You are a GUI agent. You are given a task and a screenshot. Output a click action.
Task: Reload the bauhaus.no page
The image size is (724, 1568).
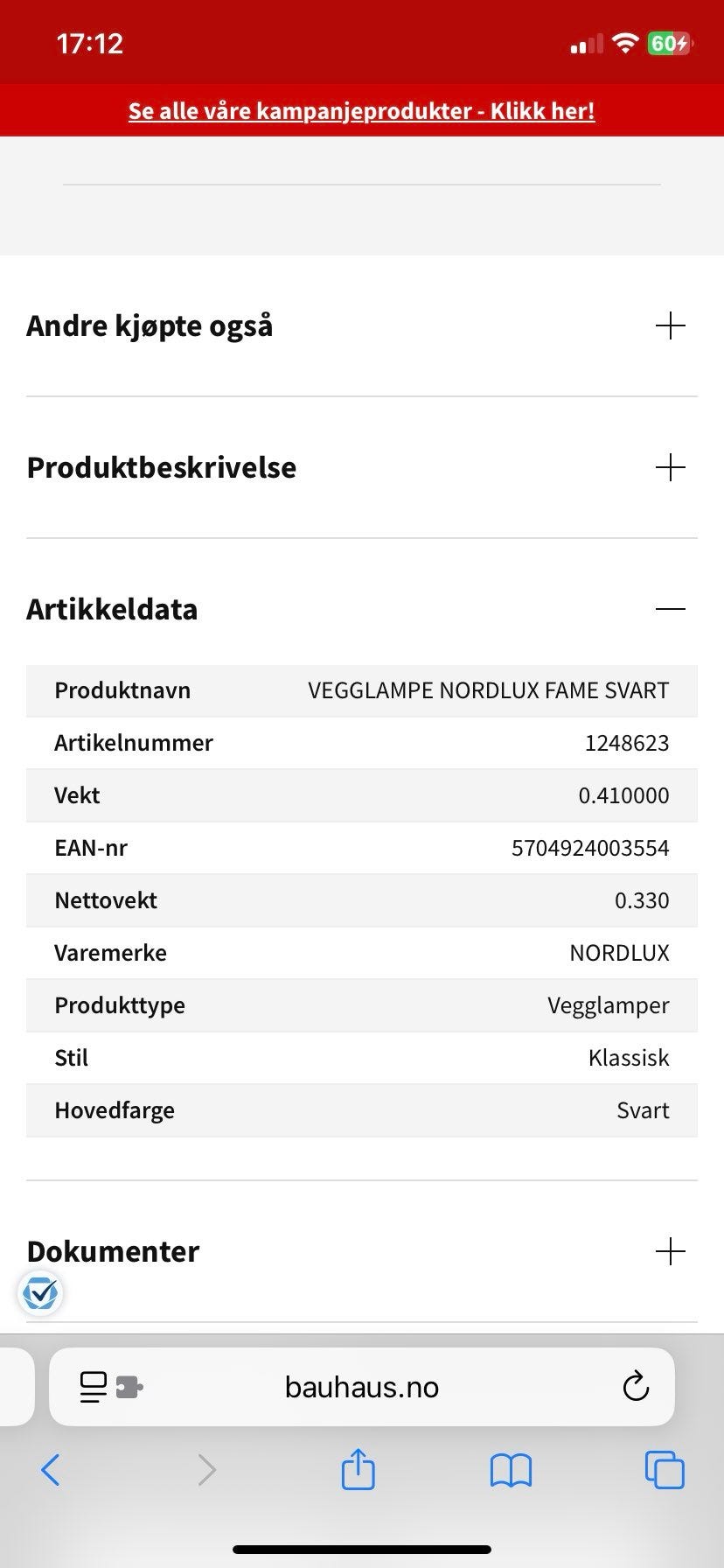coord(636,1387)
